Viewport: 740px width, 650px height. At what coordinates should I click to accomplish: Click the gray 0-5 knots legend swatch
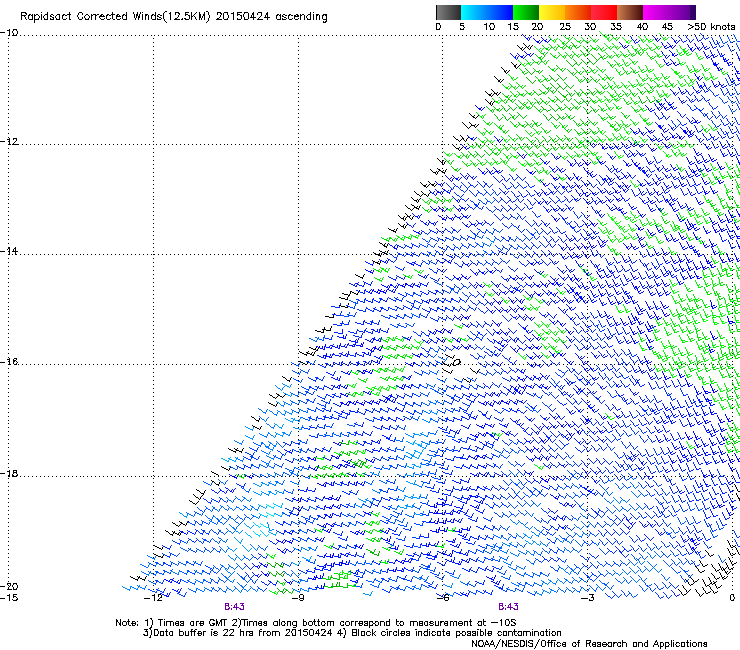448,12
